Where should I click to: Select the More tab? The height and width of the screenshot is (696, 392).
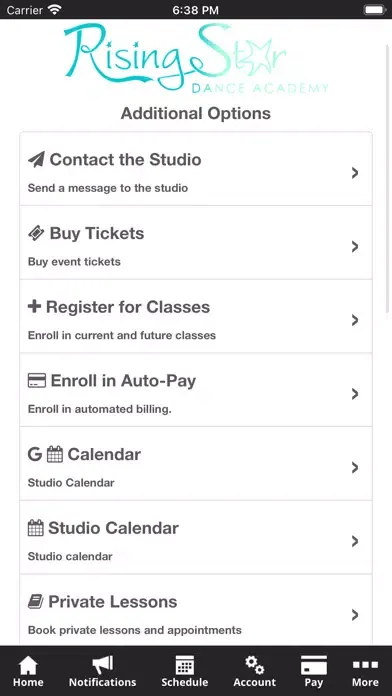(365, 671)
